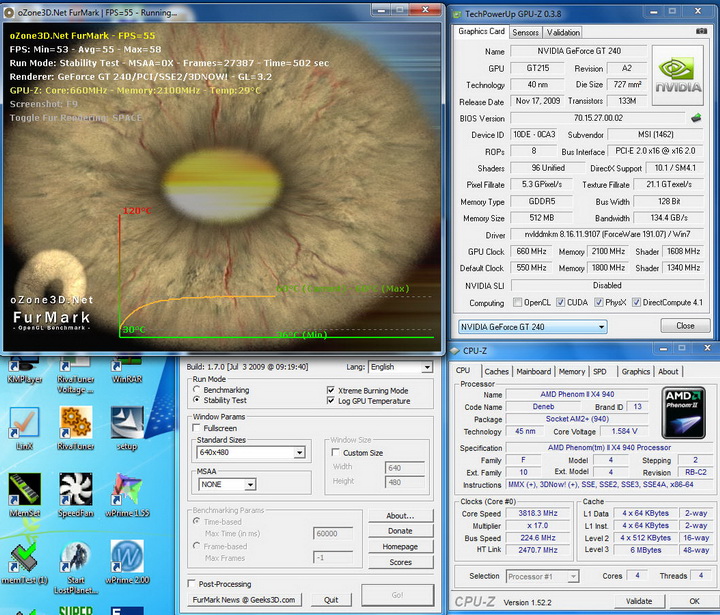The image size is (720, 615).
Task: Disable Xtreme Burning Mode checkbox
Action: [x=332, y=389]
